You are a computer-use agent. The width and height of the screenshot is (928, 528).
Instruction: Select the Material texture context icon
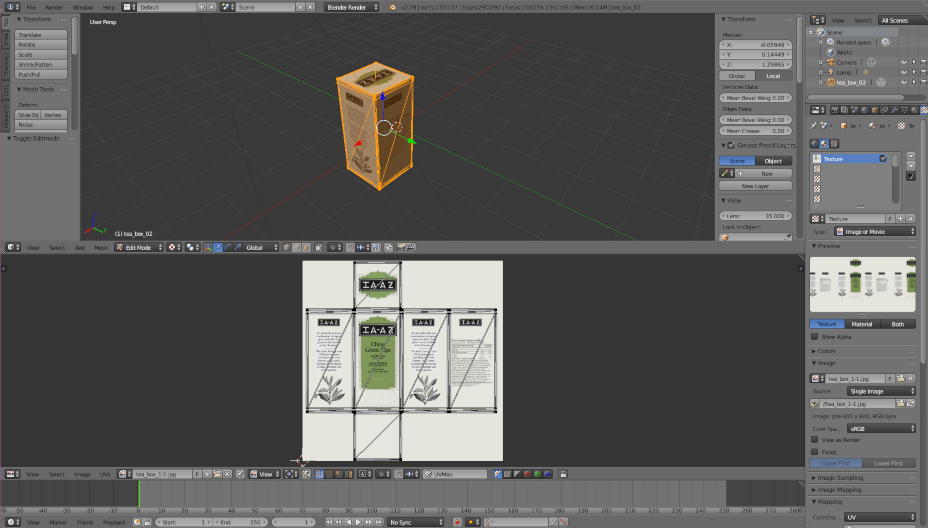pos(824,144)
